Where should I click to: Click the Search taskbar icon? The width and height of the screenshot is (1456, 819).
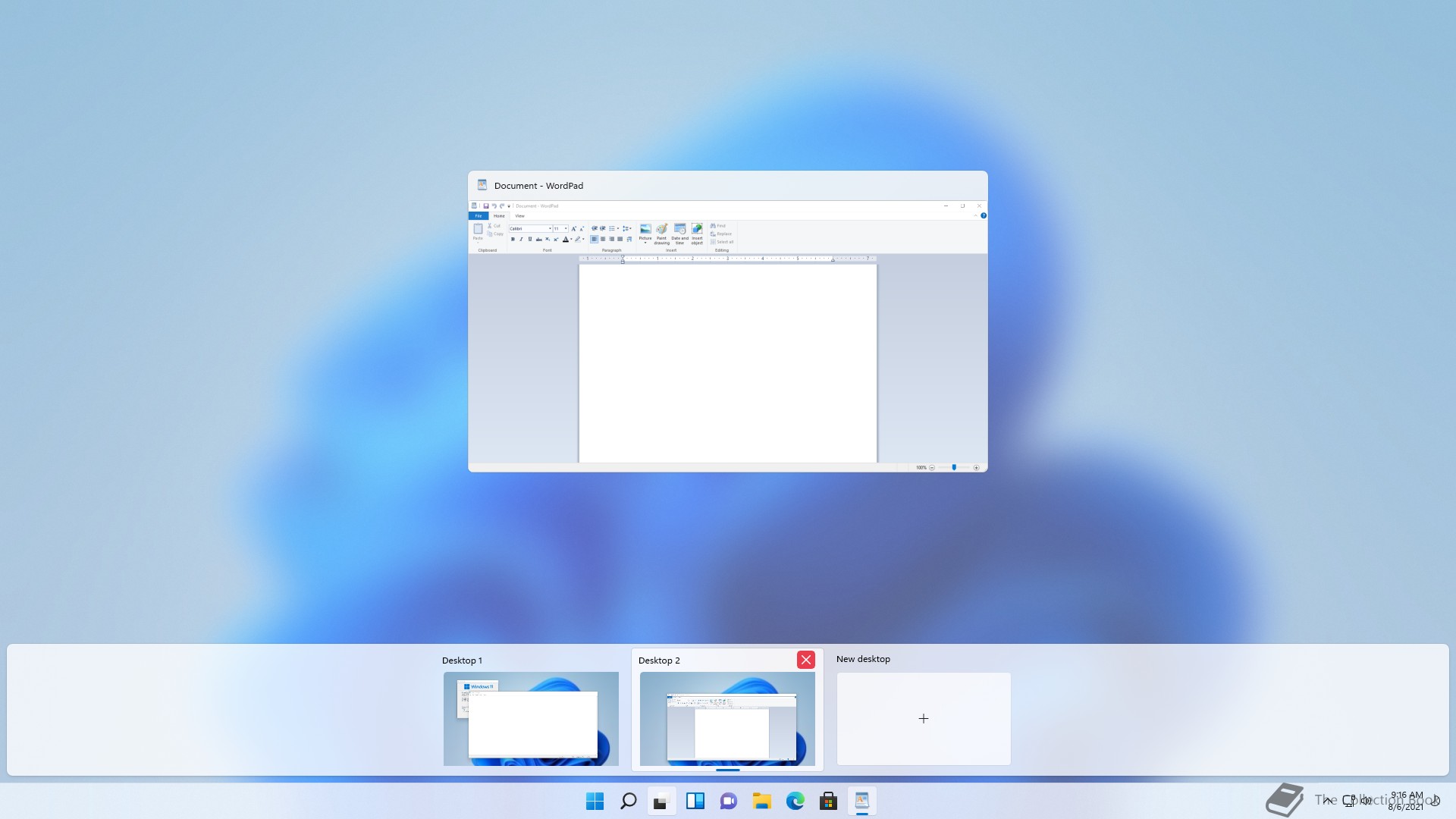(x=629, y=801)
